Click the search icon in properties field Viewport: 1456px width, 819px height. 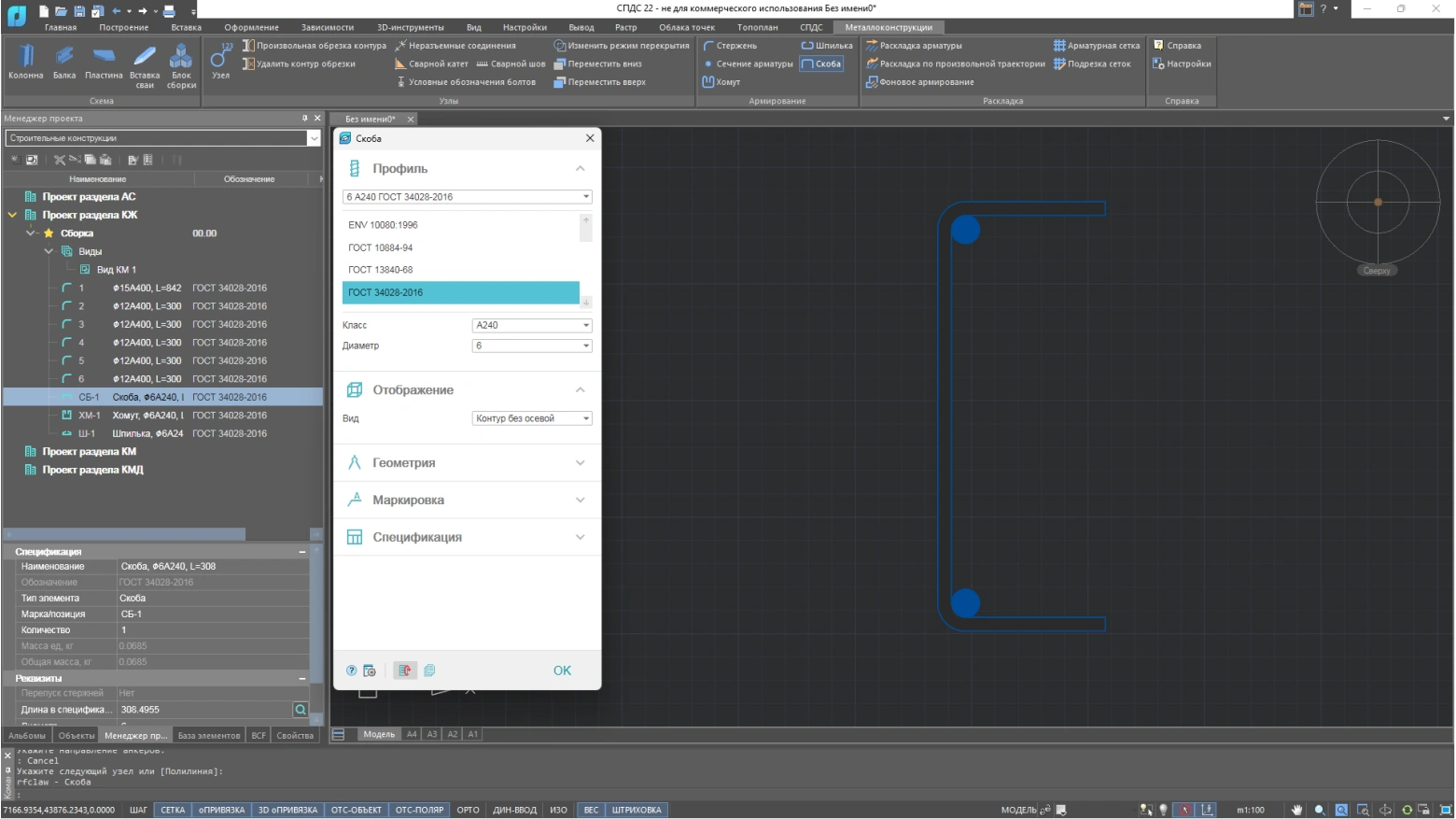(x=301, y=710)
